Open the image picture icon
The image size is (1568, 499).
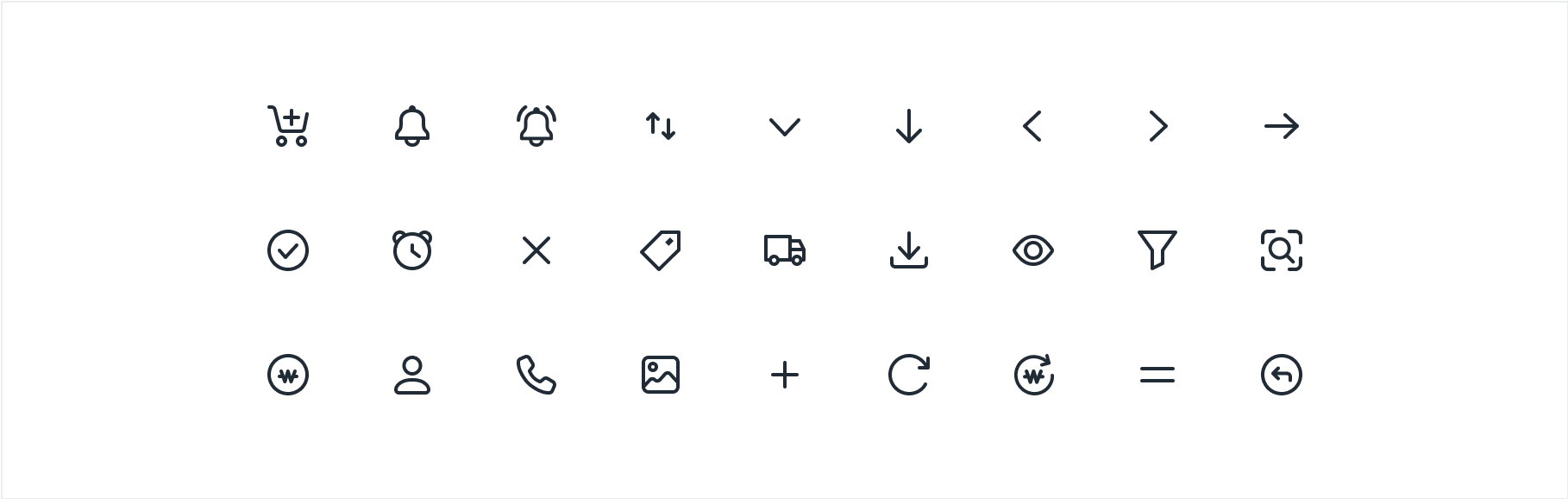661,375
